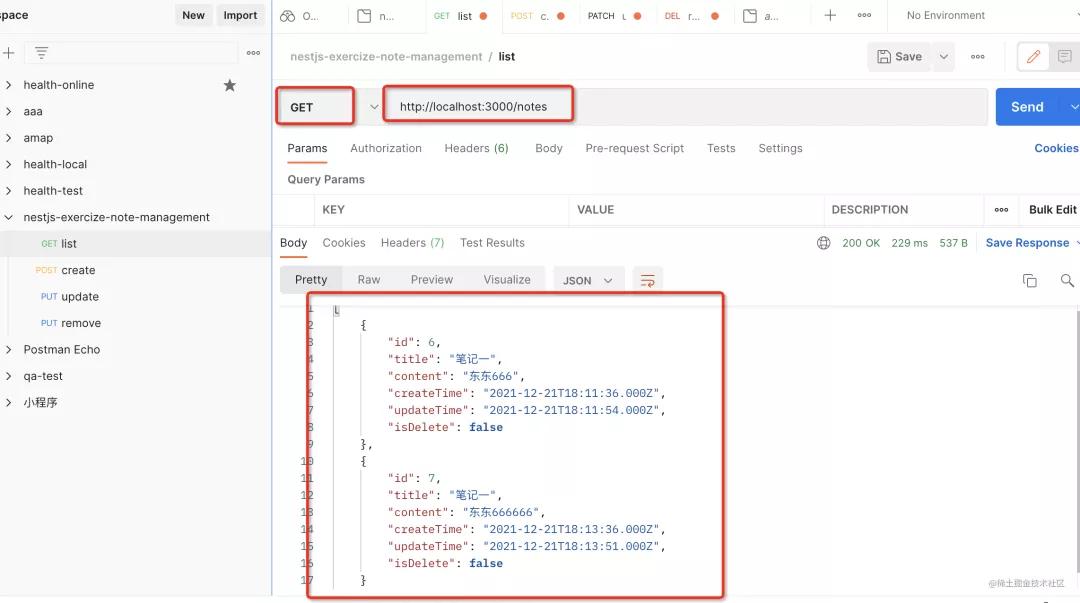Search the response with magnifier icon

1067,280
